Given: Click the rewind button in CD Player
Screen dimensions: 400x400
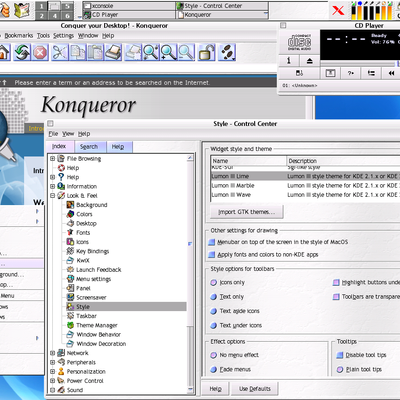Looking at the screenshot, I should pos(391,73).
